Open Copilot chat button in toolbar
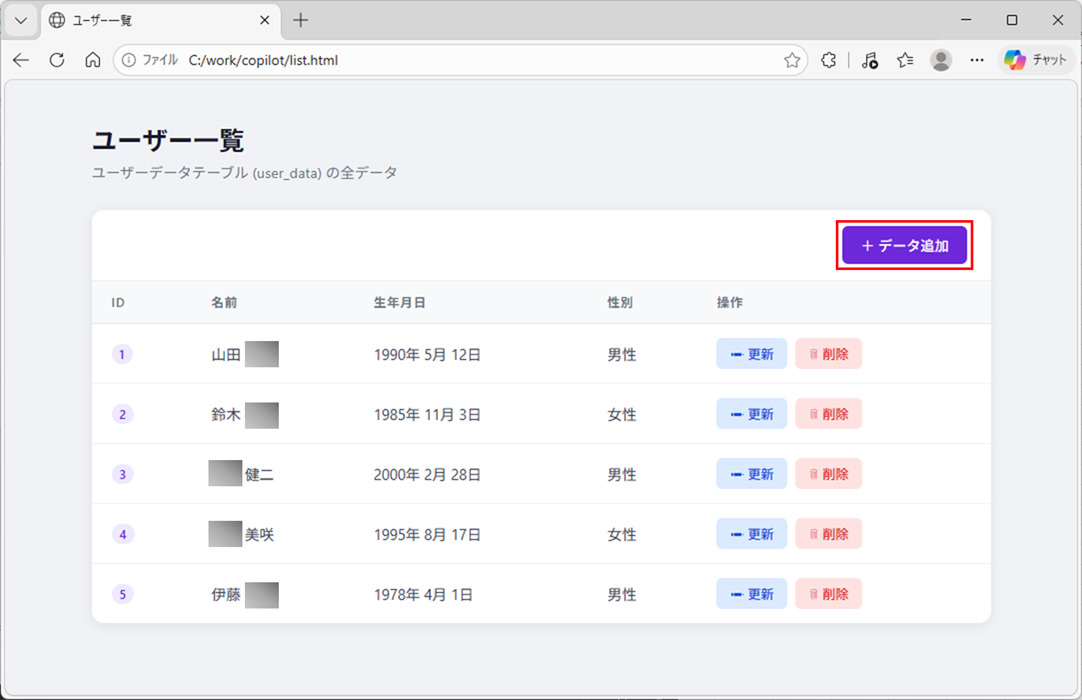 tap(1037, 60)
